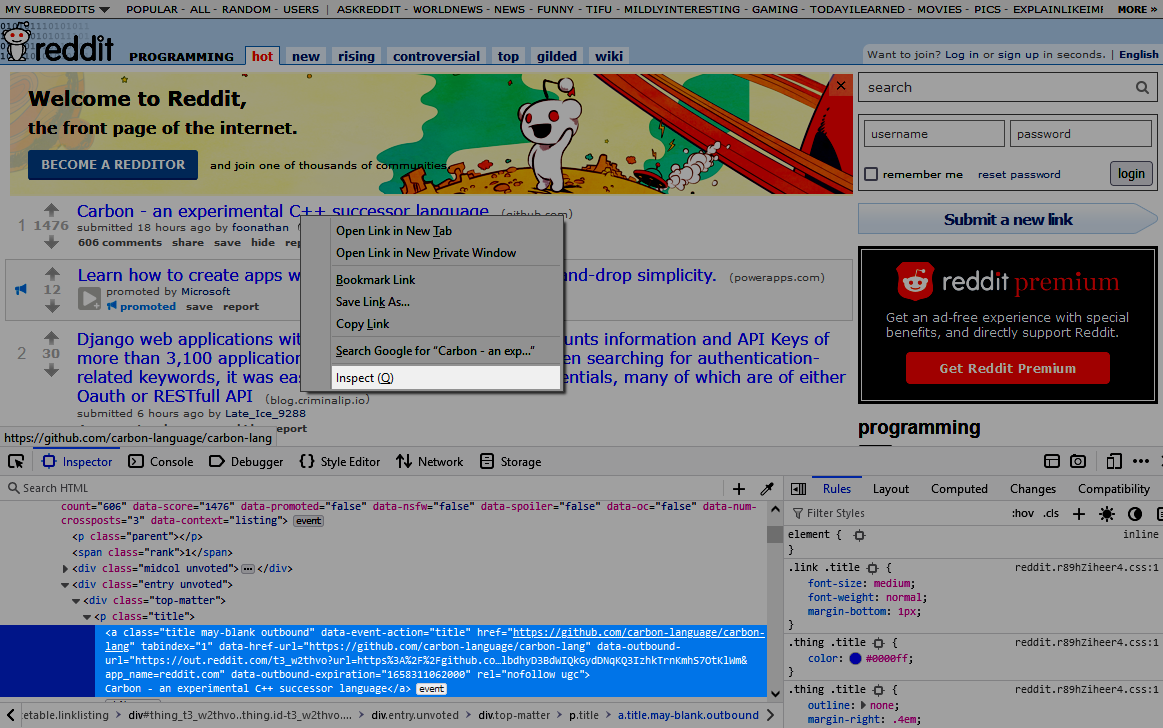The height and width of the screenshot is (728, 1163).
Task: Click Get Reddit Premium button
Action: click(1007, 368)
